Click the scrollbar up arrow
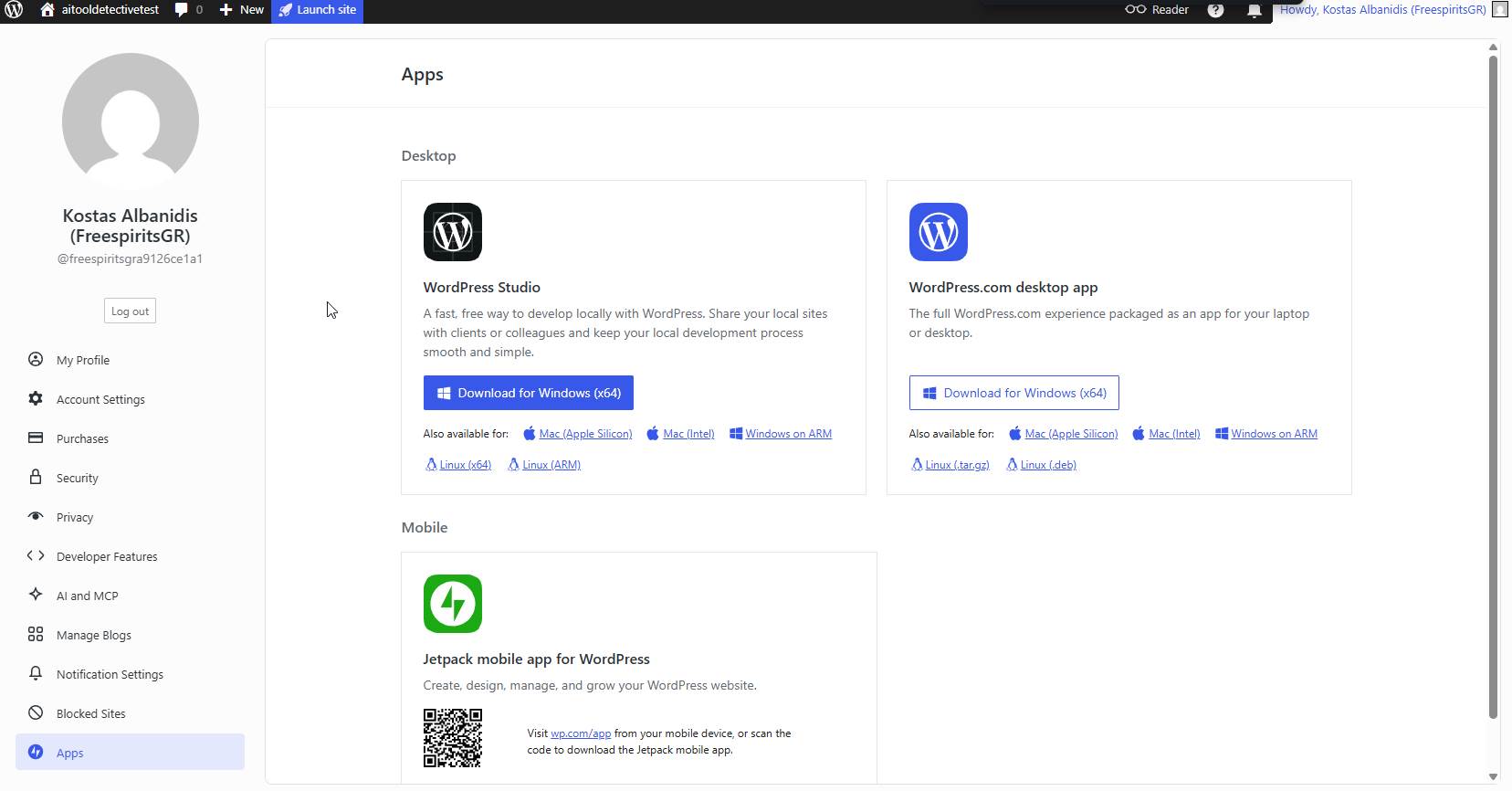This screenshot has height=791, width=1512. click(x=1493, y=47)
